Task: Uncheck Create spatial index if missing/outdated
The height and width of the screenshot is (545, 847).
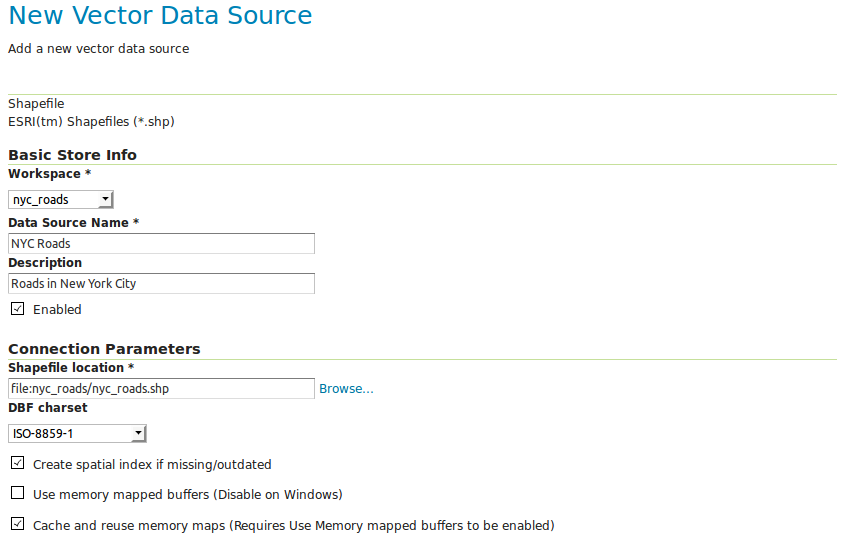Action: pyautogui.click(x=17, y=464)
